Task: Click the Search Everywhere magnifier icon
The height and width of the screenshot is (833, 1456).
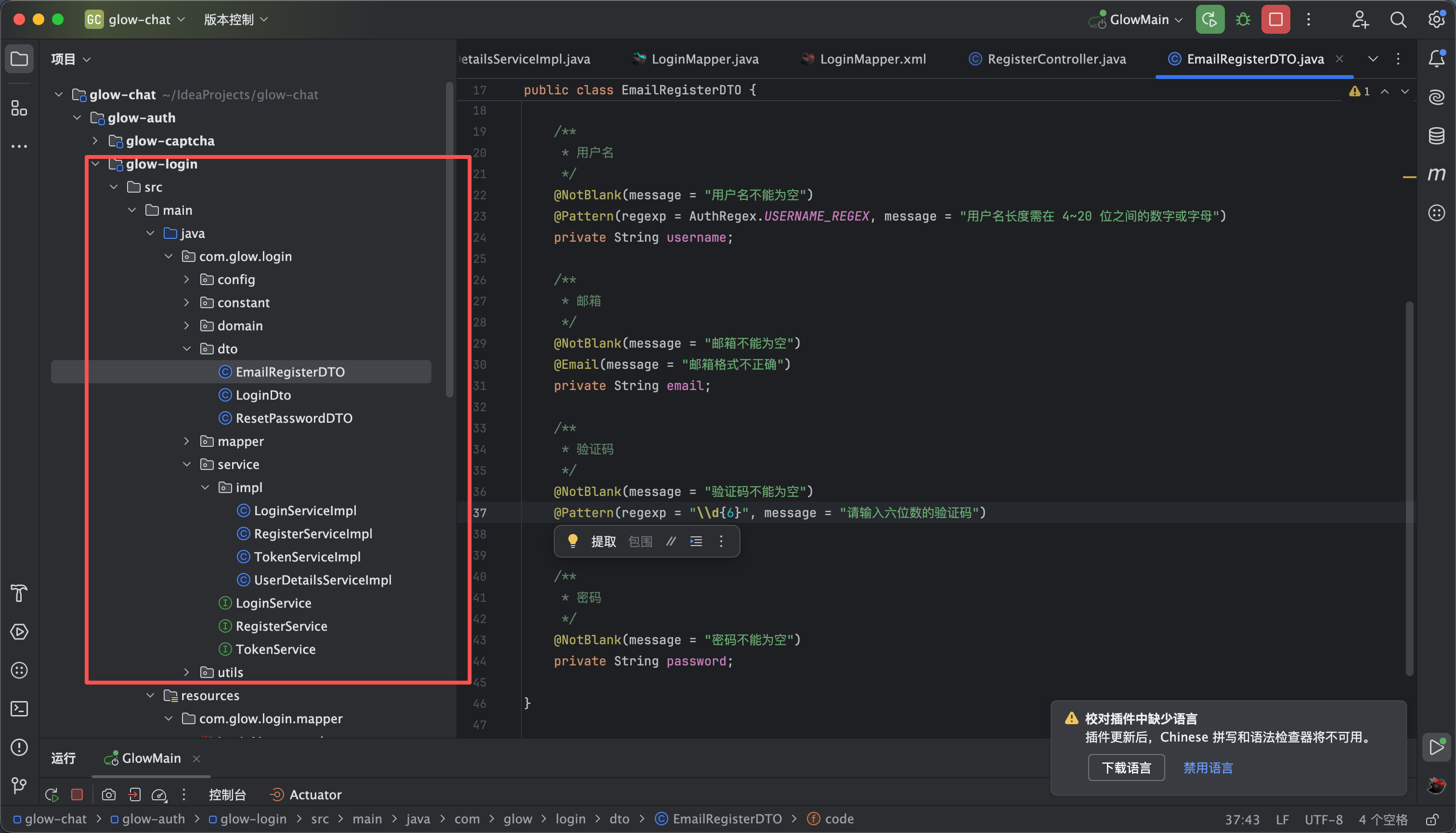Action: tap(1398, 19)
